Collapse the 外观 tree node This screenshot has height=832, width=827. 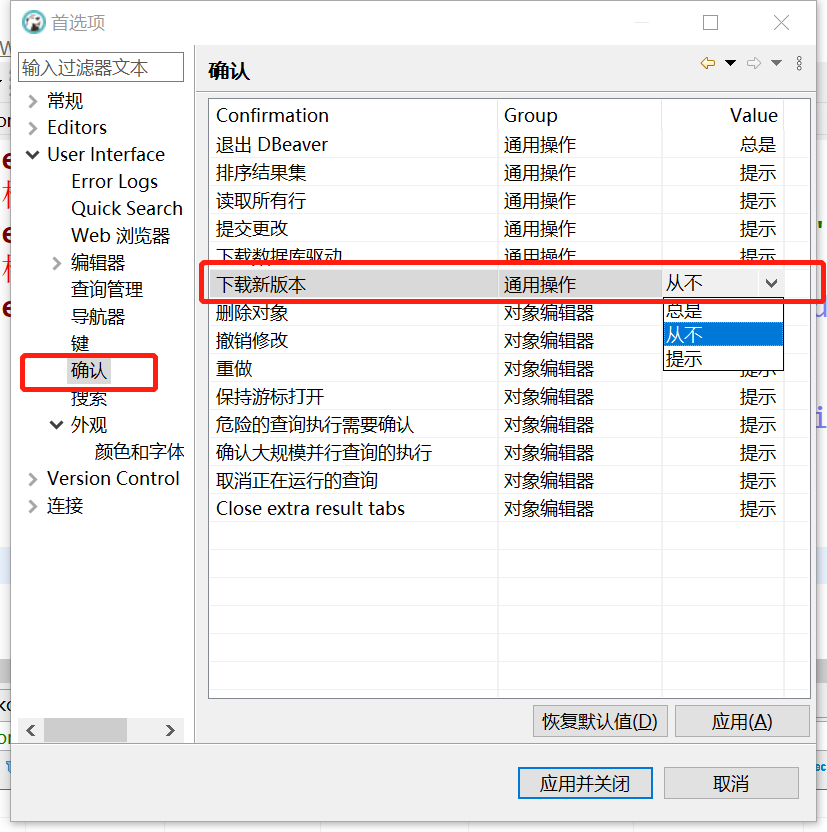pos(57,424)
